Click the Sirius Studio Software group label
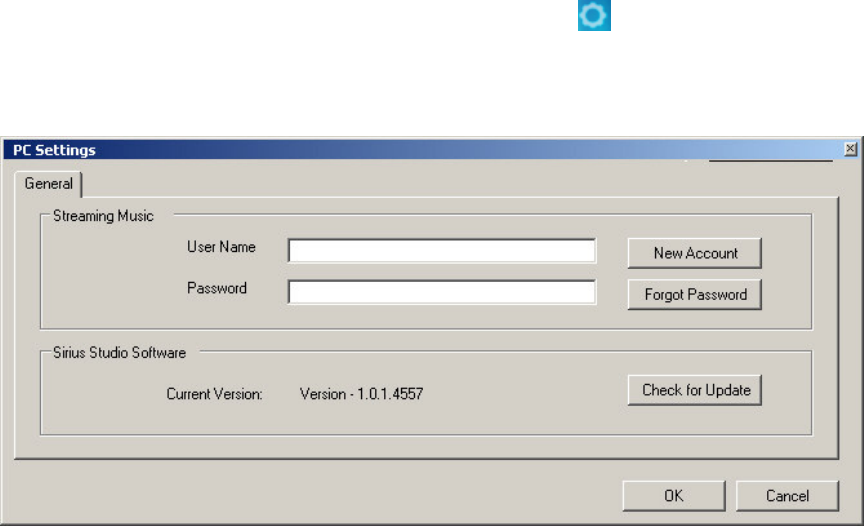This screenshot has width=864, height=526. coord(120,353)
